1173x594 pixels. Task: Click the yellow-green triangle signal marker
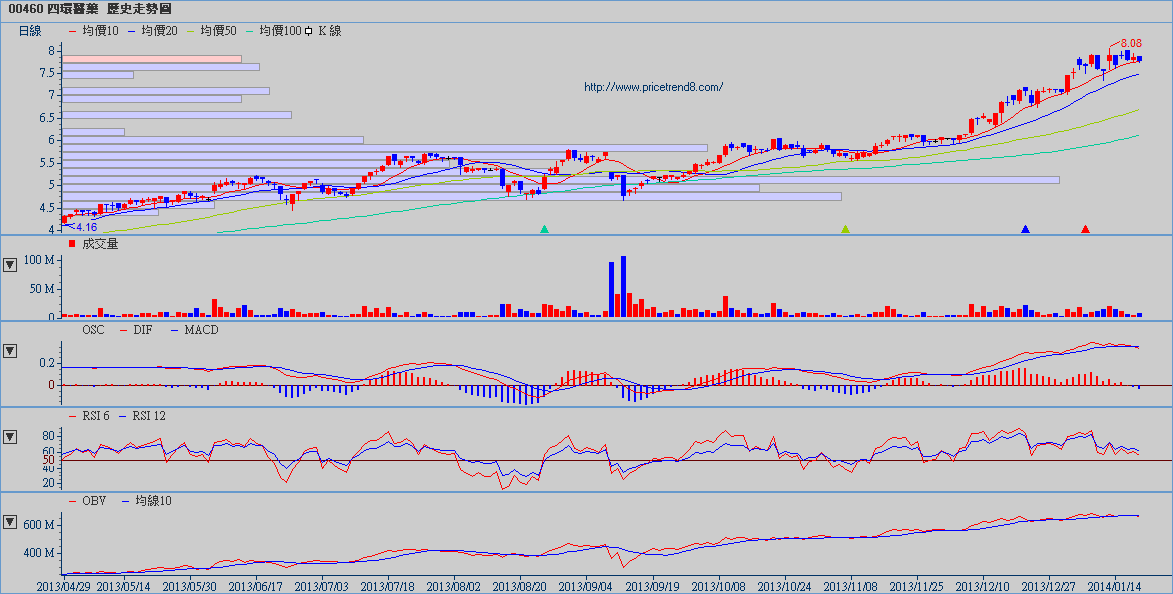(845, 229)
